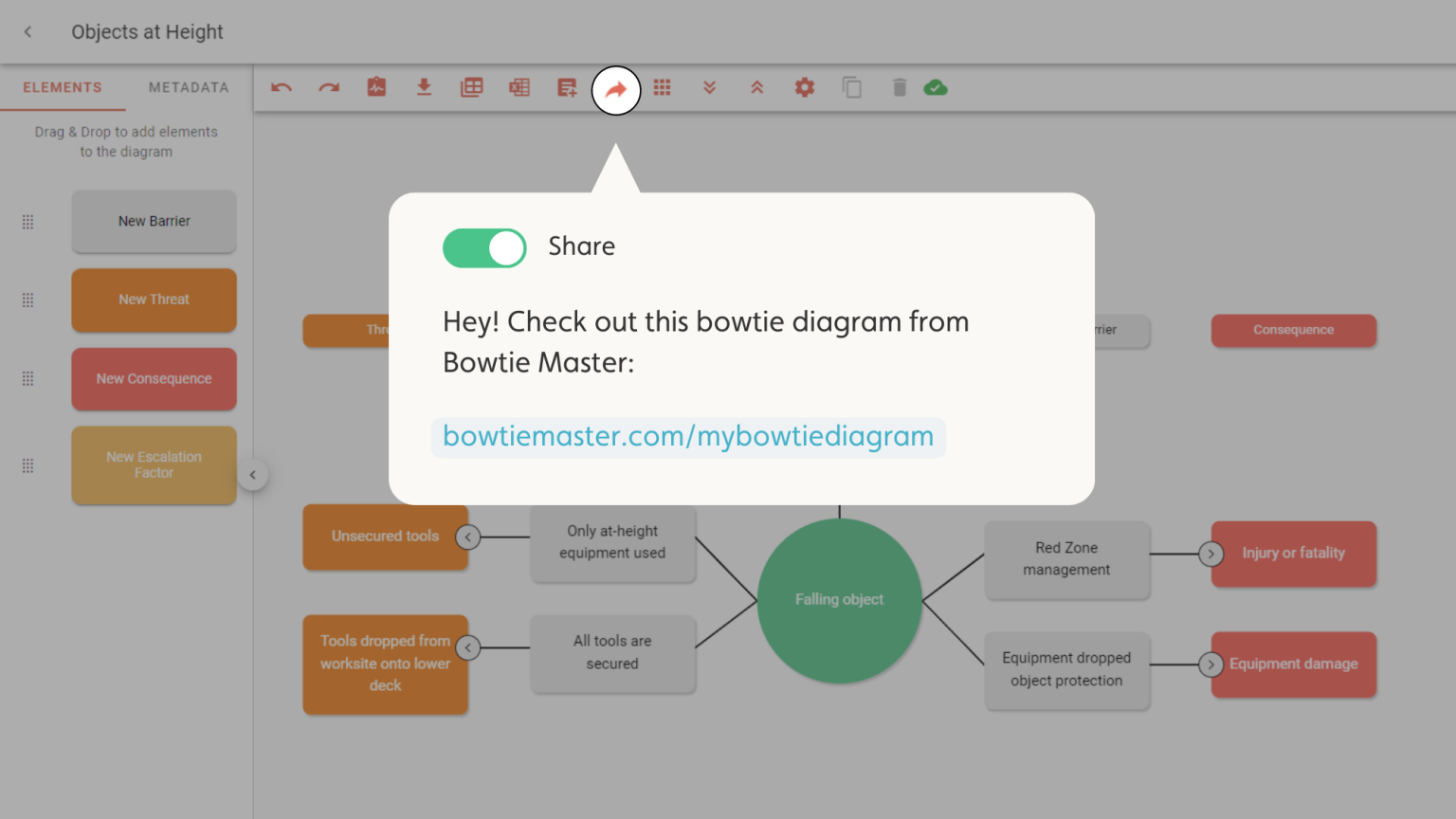Expand the arrow on Unsecured tools threat
Screen dimensions: 1456x819
[467, 537]
